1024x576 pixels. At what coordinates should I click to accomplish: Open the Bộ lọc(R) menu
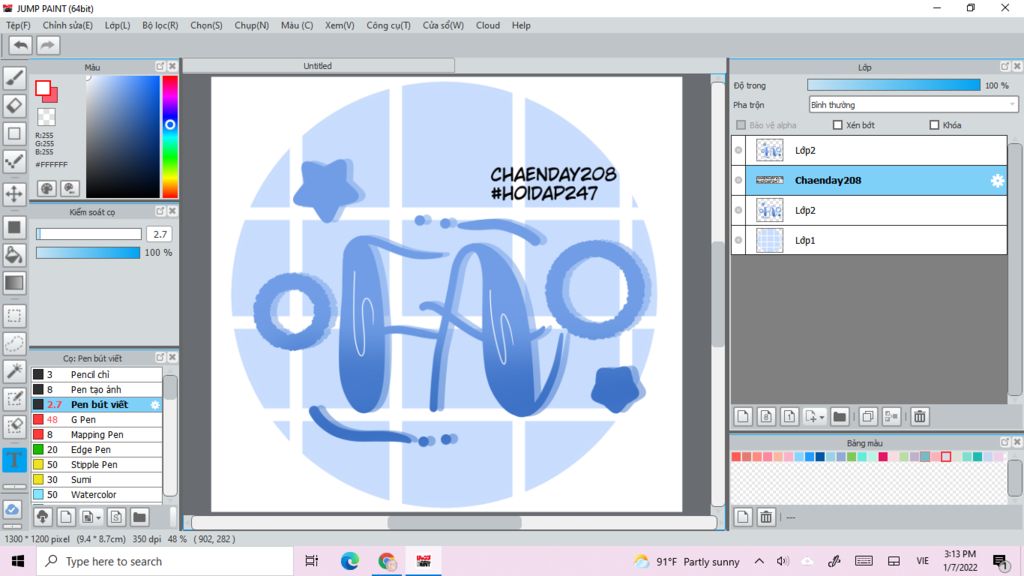160,25
